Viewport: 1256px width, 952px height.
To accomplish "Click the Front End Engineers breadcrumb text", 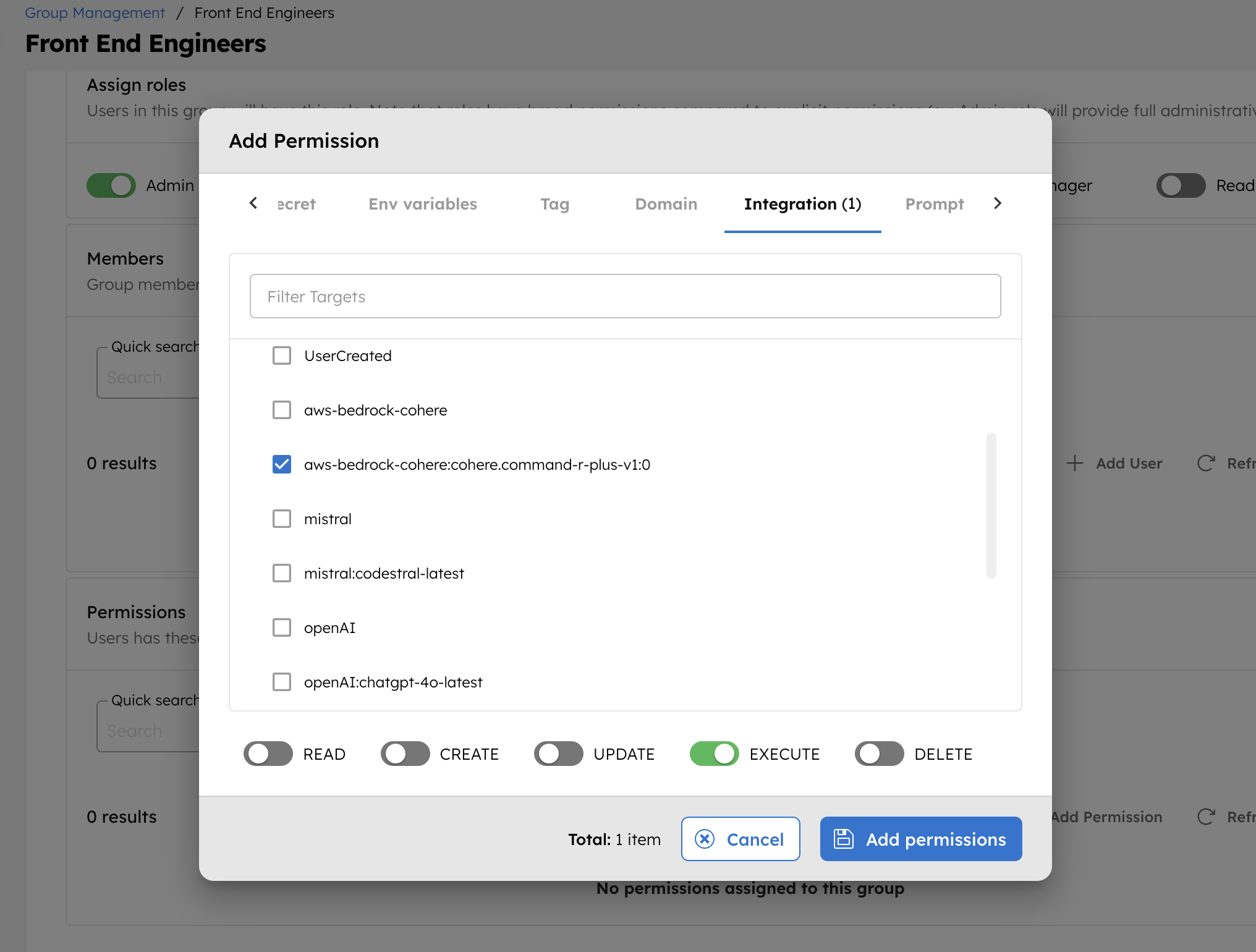I will pos(264,13).
